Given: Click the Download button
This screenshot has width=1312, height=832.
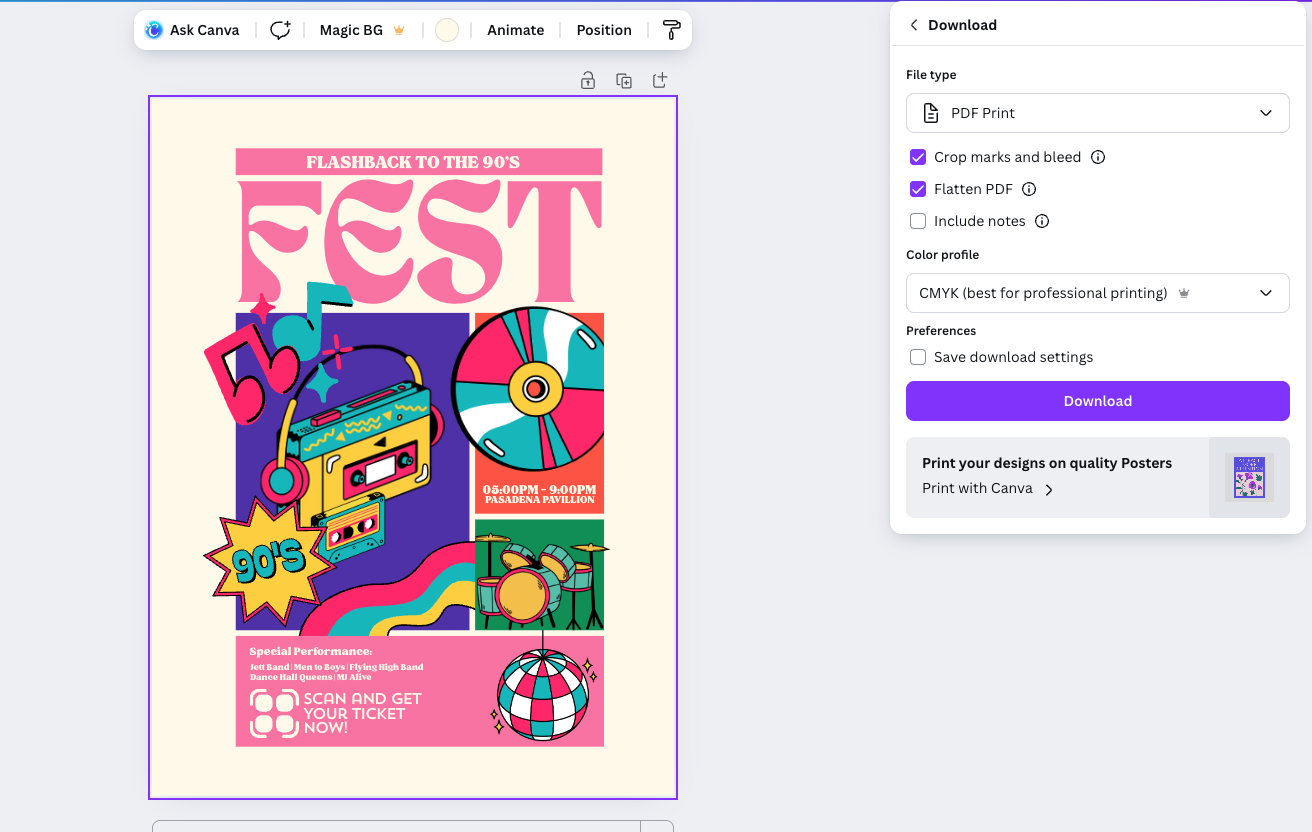Looking at the screenshot, I should tap(1097, 401).
